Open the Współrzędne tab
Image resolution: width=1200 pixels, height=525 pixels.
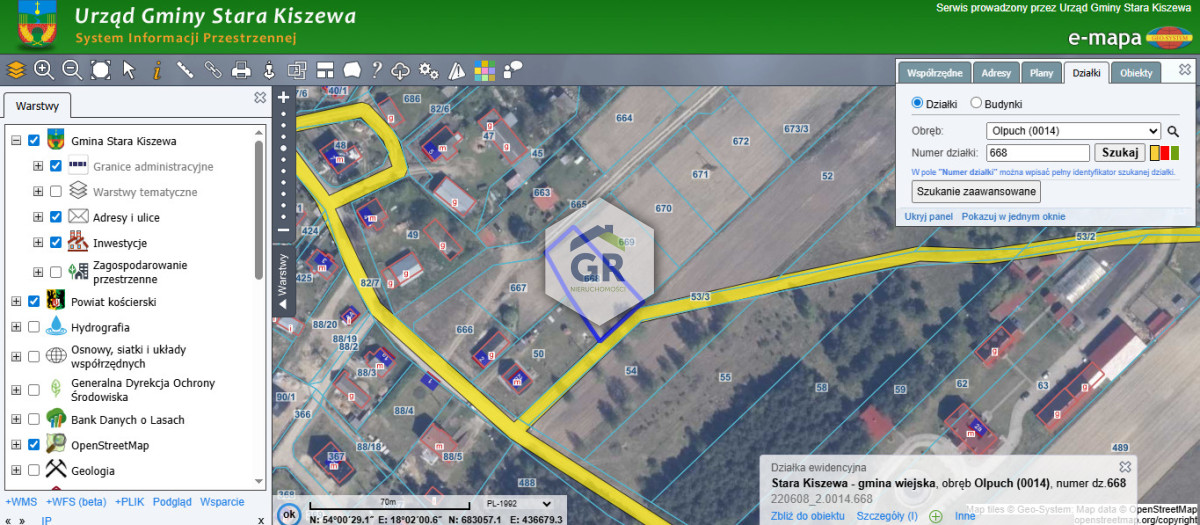[x=934, y=74]
